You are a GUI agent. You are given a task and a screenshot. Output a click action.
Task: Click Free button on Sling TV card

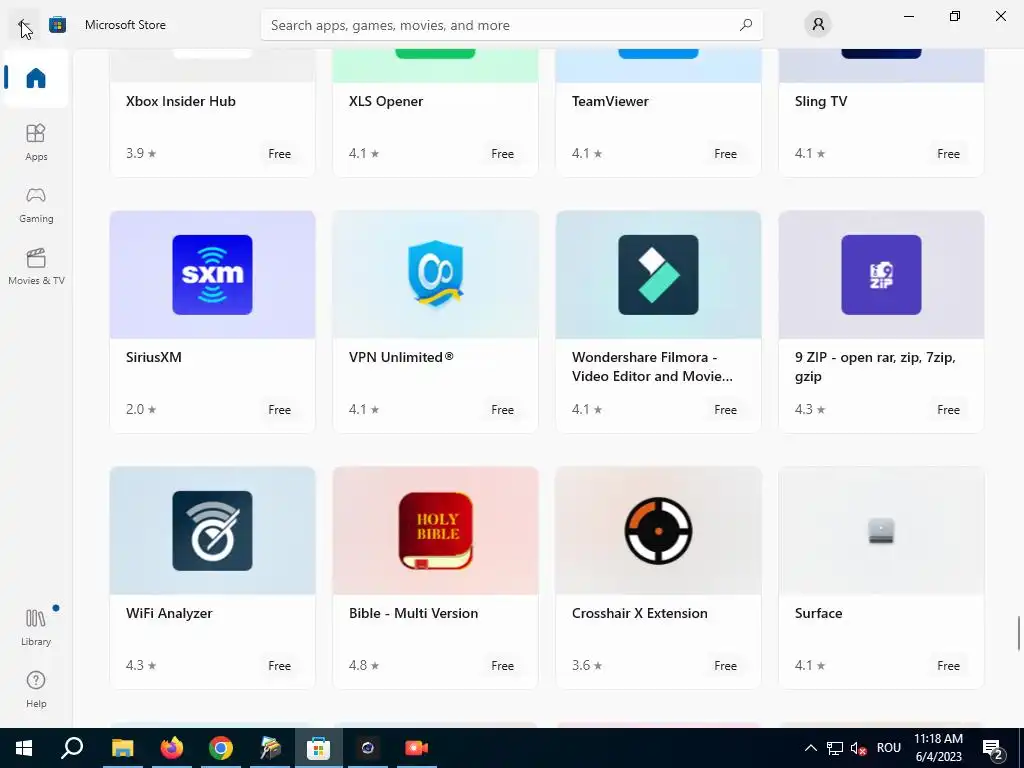coord(948,153)
